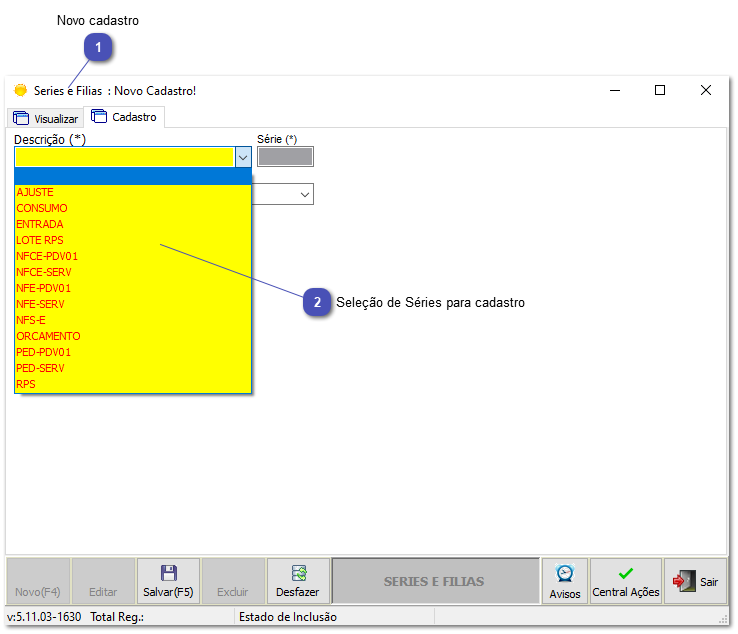Choose NFE-PDV01 from the list
Image resolution: width=738 pixels, height=634 pixels.
[x=133, y=288]
